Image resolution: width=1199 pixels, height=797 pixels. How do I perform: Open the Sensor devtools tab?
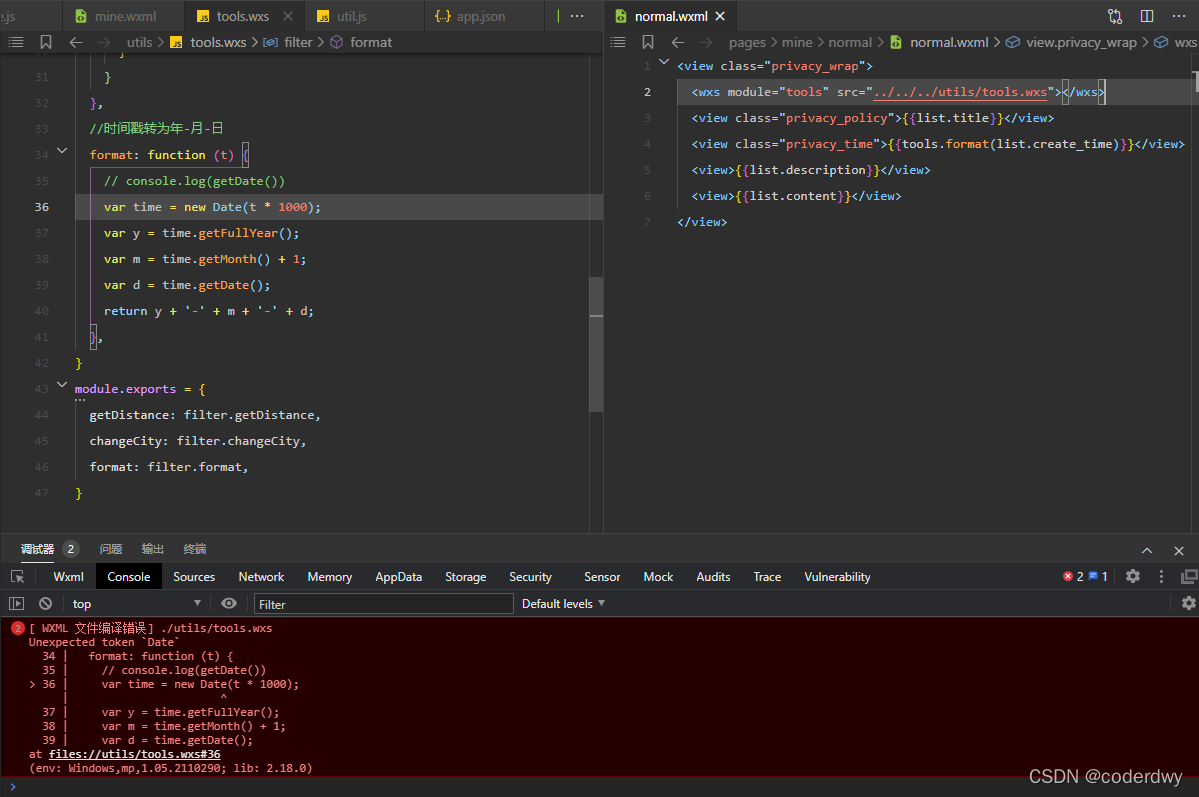[602, 577]
